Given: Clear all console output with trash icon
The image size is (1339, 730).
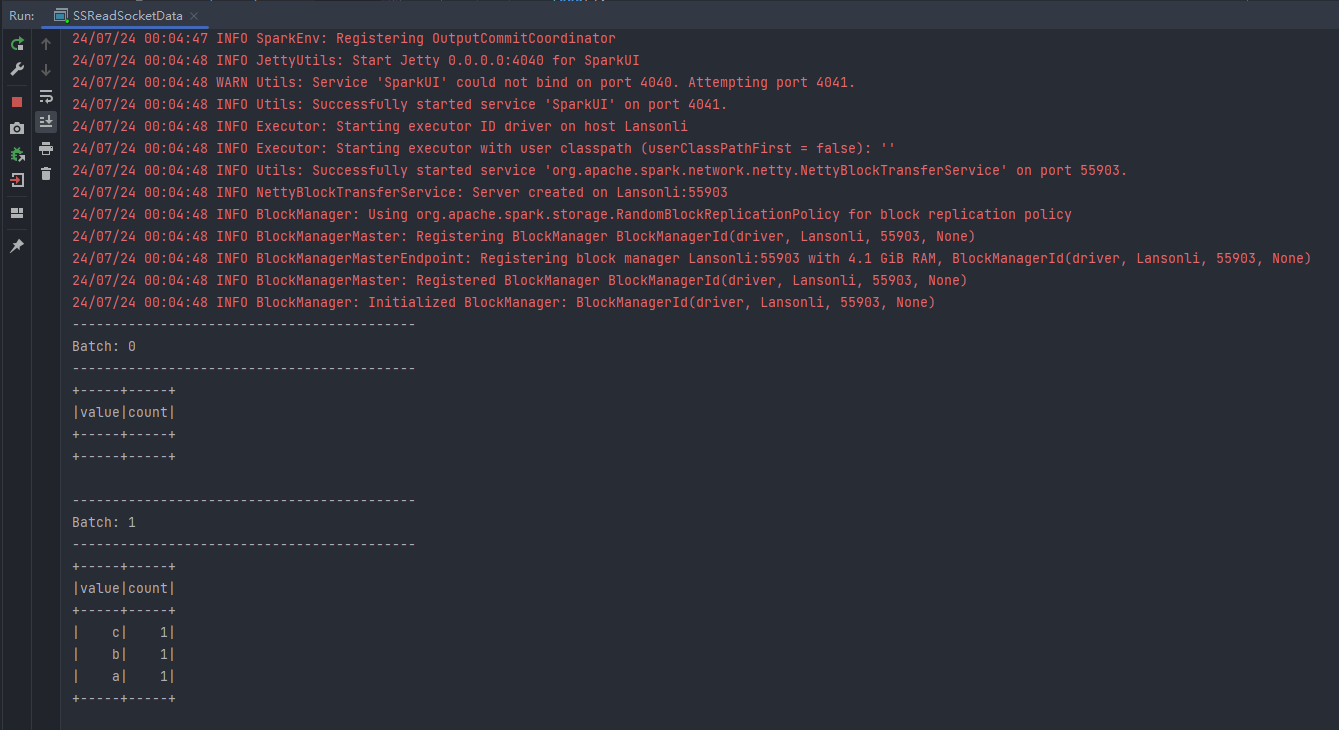Looking at the screenshot, I should (x=46, y=174).
